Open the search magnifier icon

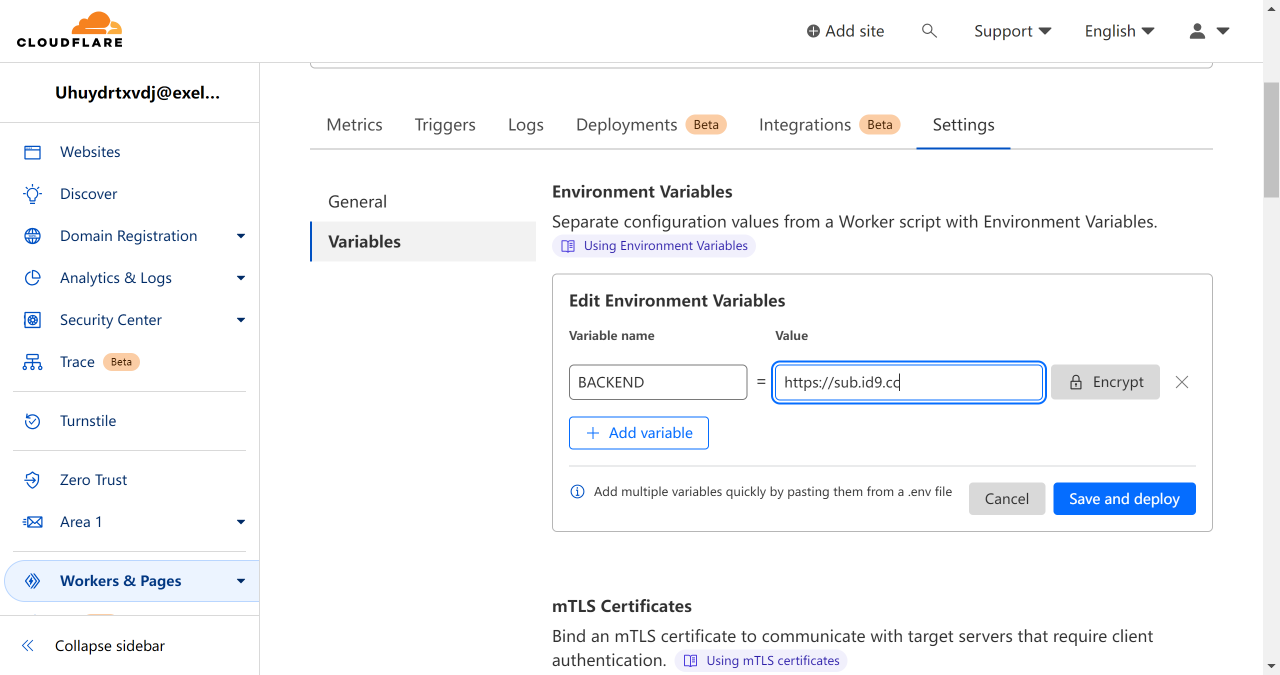[929, 31]
